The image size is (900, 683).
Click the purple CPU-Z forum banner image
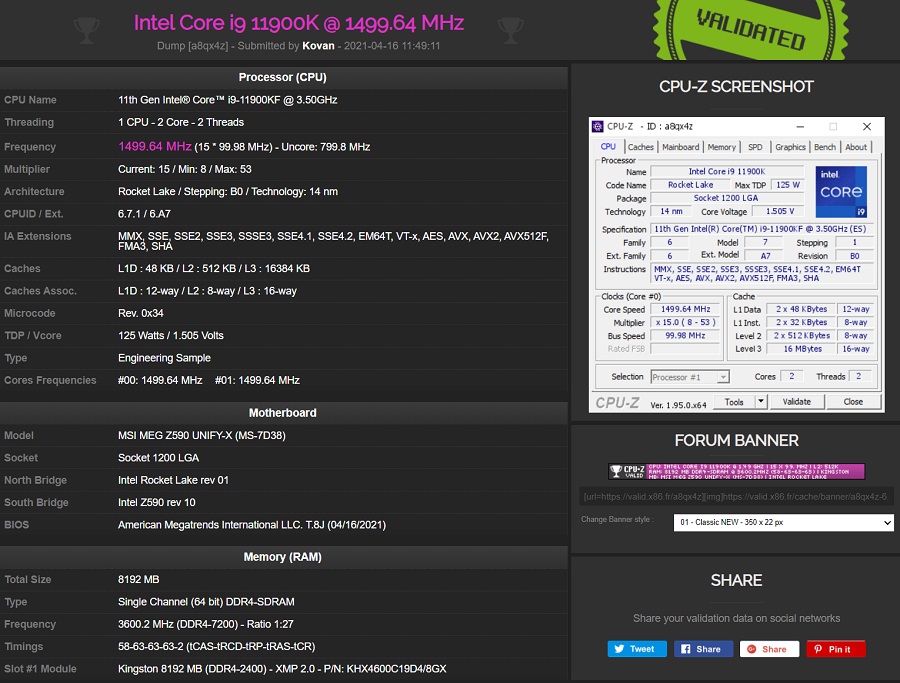(x=736, y=471)
